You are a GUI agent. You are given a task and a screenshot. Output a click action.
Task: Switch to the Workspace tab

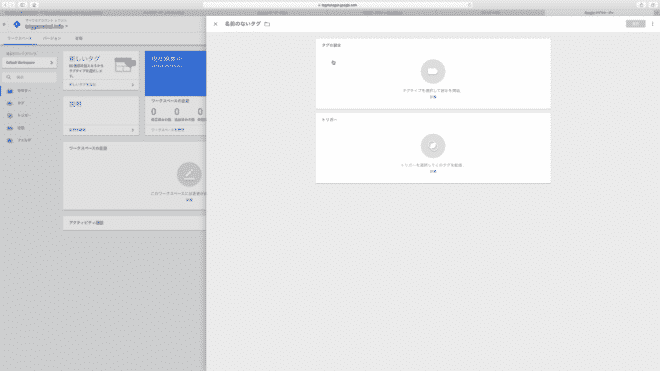19,38
